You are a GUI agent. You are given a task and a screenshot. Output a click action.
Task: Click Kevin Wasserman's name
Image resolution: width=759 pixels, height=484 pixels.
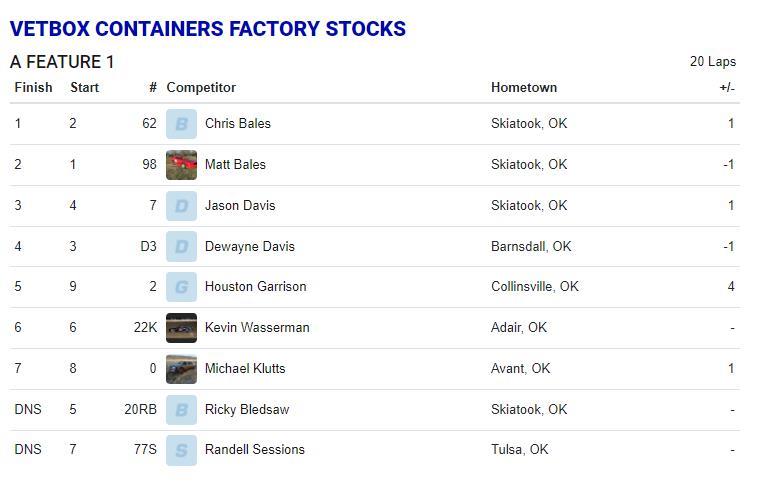coord(257,327)
